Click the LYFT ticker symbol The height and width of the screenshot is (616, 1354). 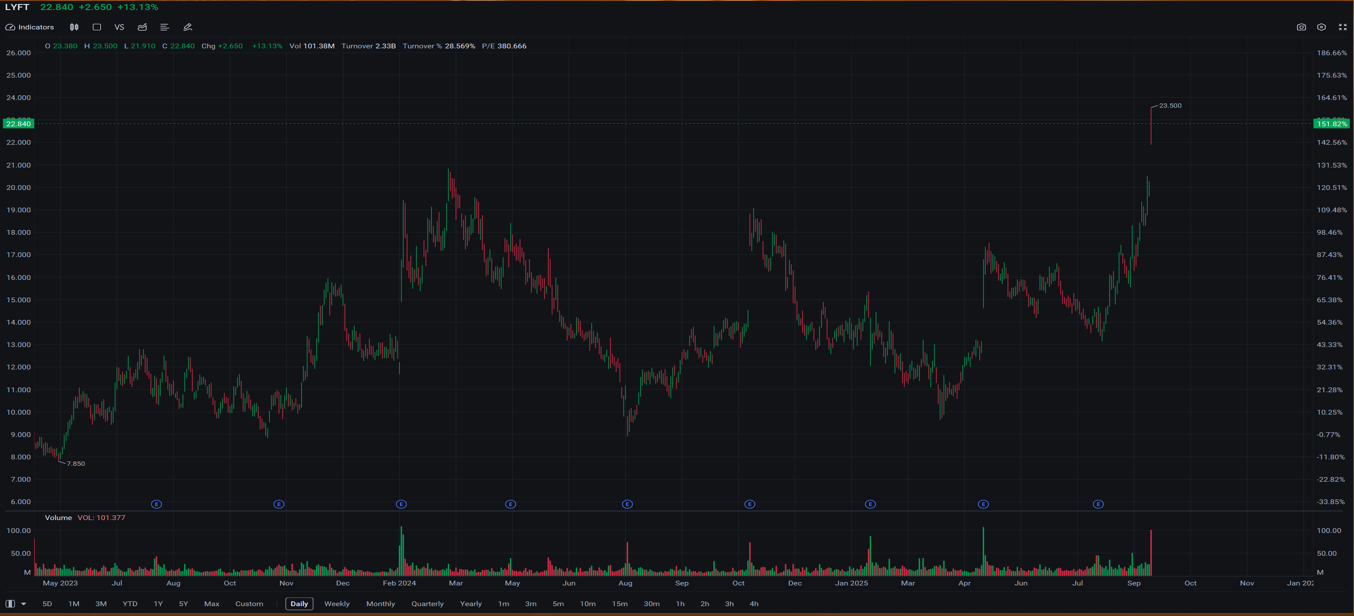pos(17,7)
